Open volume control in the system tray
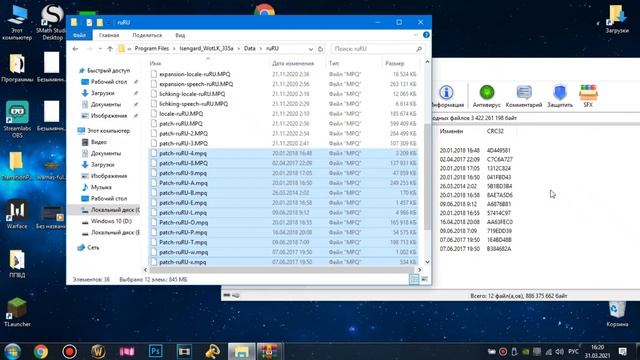 pyautogui.click(x=560, y=351)
